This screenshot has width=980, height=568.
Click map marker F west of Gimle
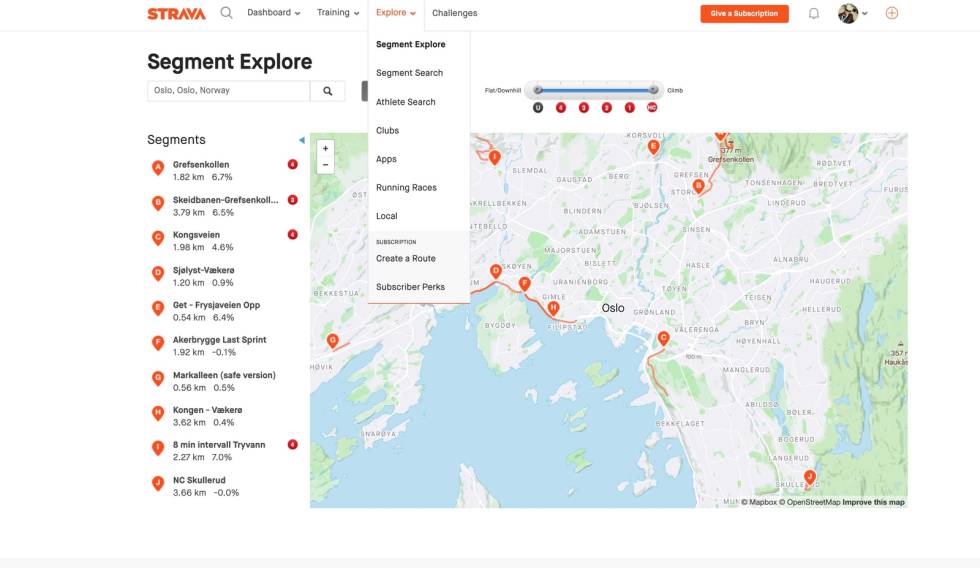pos(524,284)
